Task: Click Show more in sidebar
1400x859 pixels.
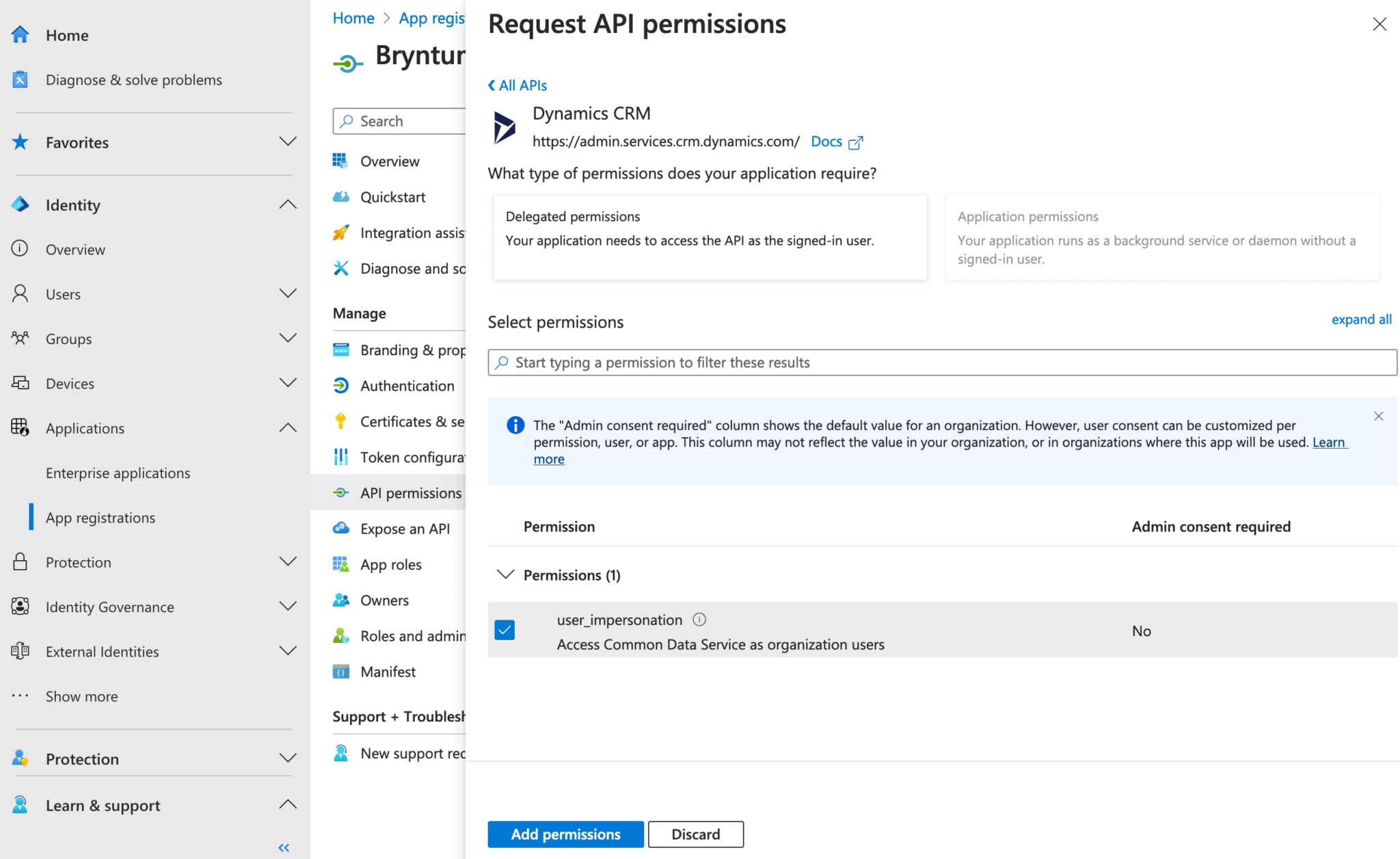Action: [81, 696]
